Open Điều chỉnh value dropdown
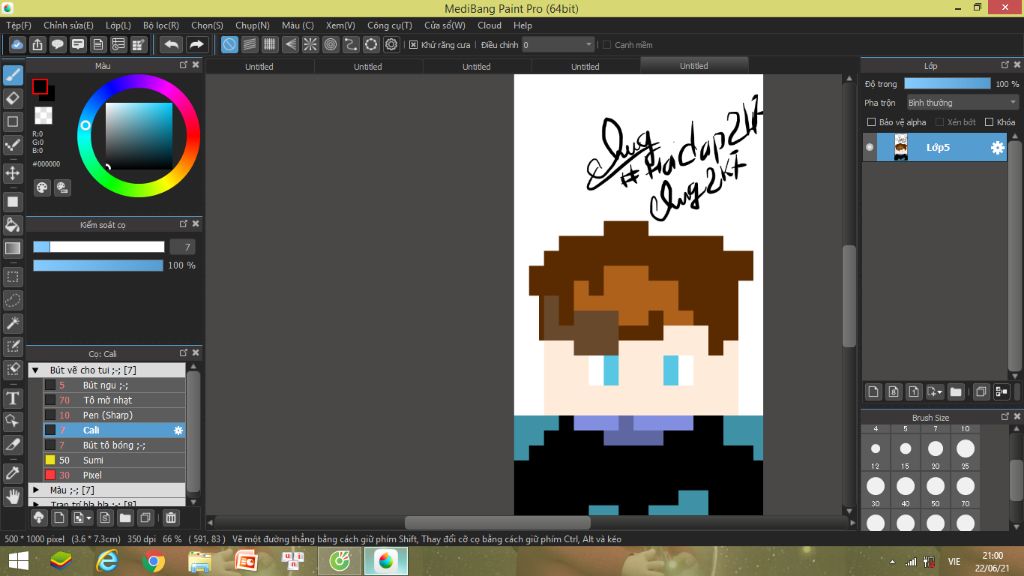This screenshot has width=1024, height=576. pos(558,44)
